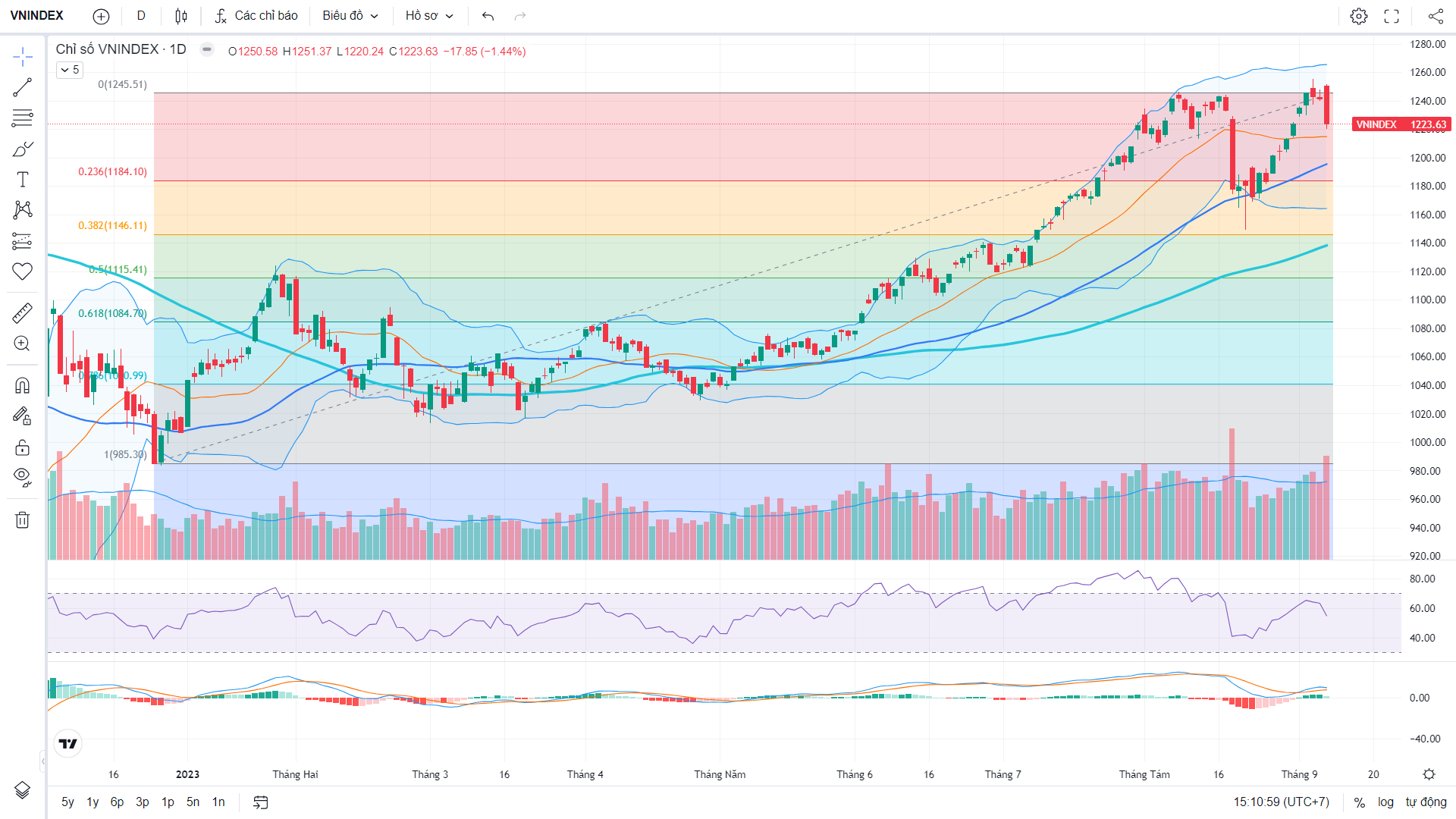The height and width of the screenshot is (819, 1456).
Task: Expand the Hồ sơ dropdown
Action: 429,16
